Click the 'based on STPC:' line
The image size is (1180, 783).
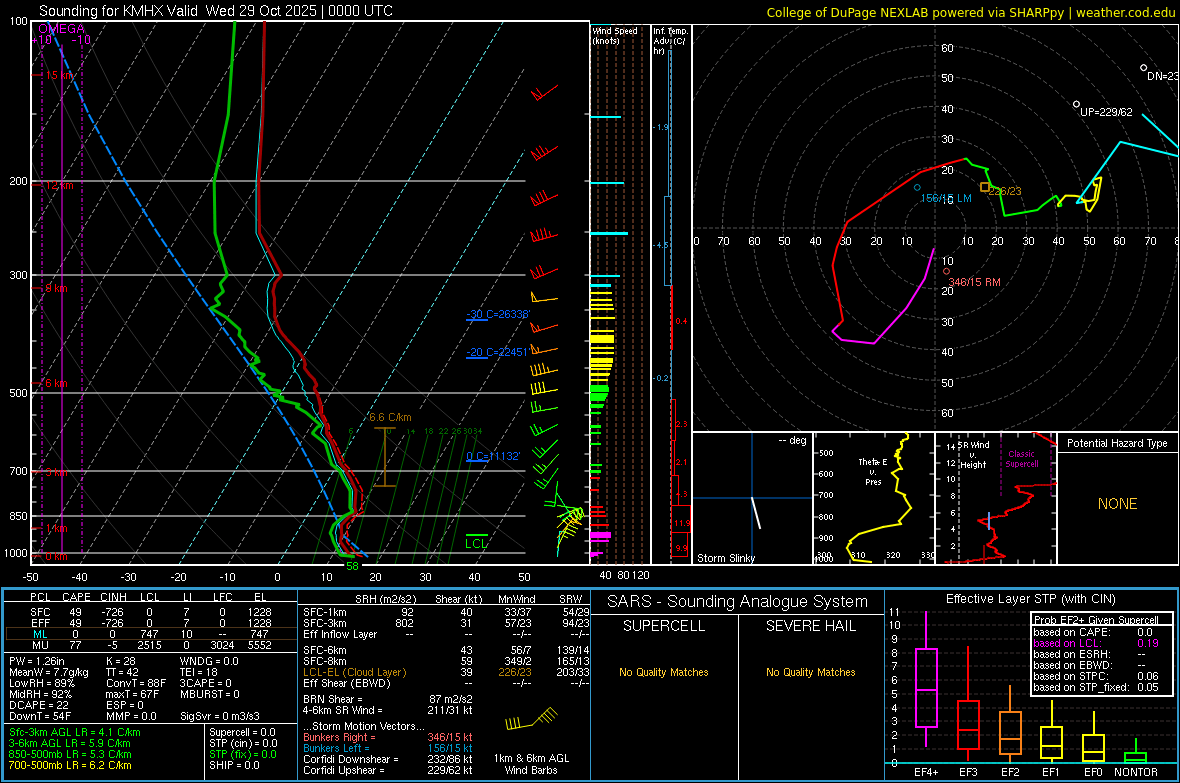point(1096,676)
